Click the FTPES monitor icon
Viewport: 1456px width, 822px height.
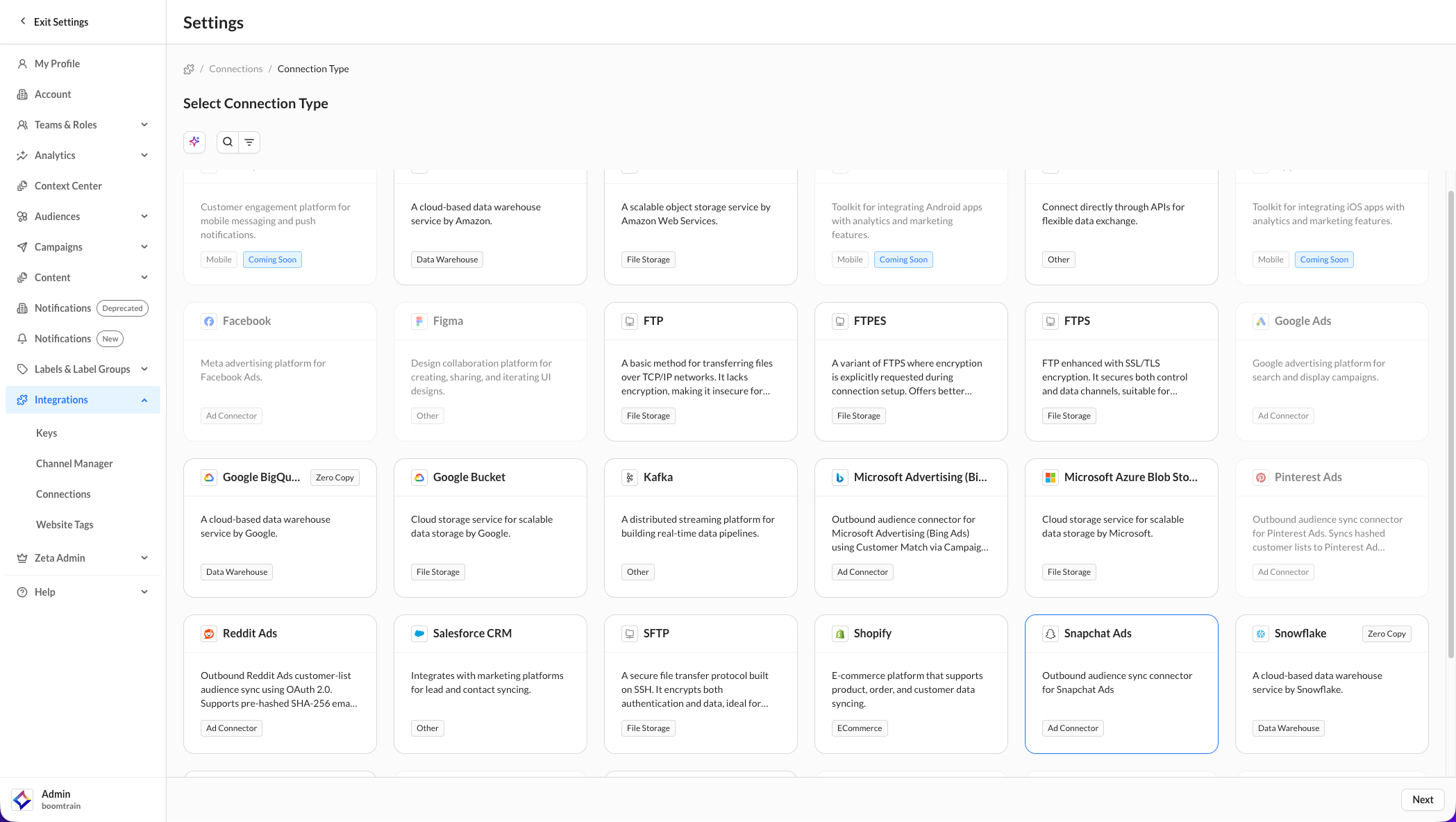840,321
